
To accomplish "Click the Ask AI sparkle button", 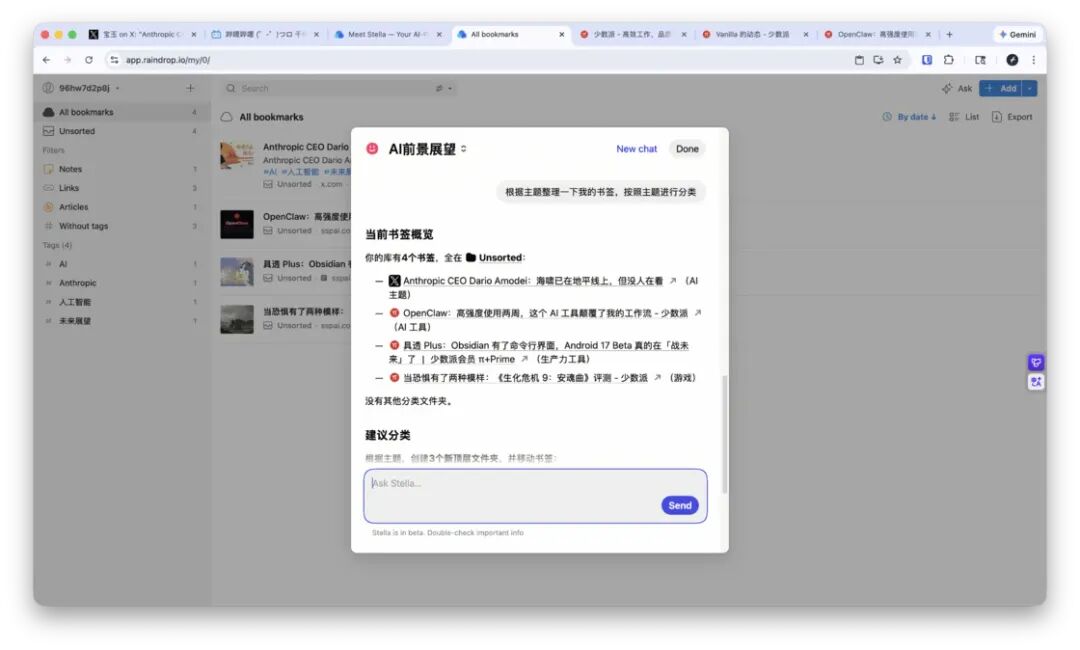I will coord(957,88).
